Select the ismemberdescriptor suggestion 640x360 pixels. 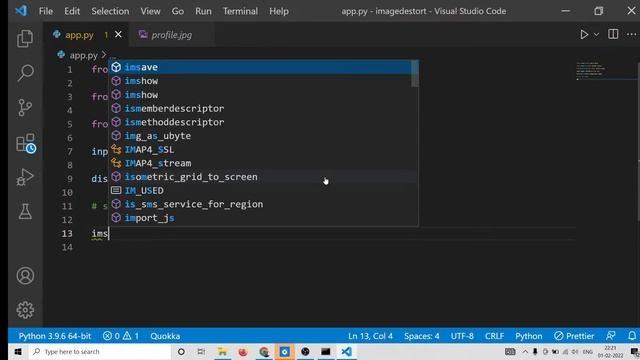[260, 108]
